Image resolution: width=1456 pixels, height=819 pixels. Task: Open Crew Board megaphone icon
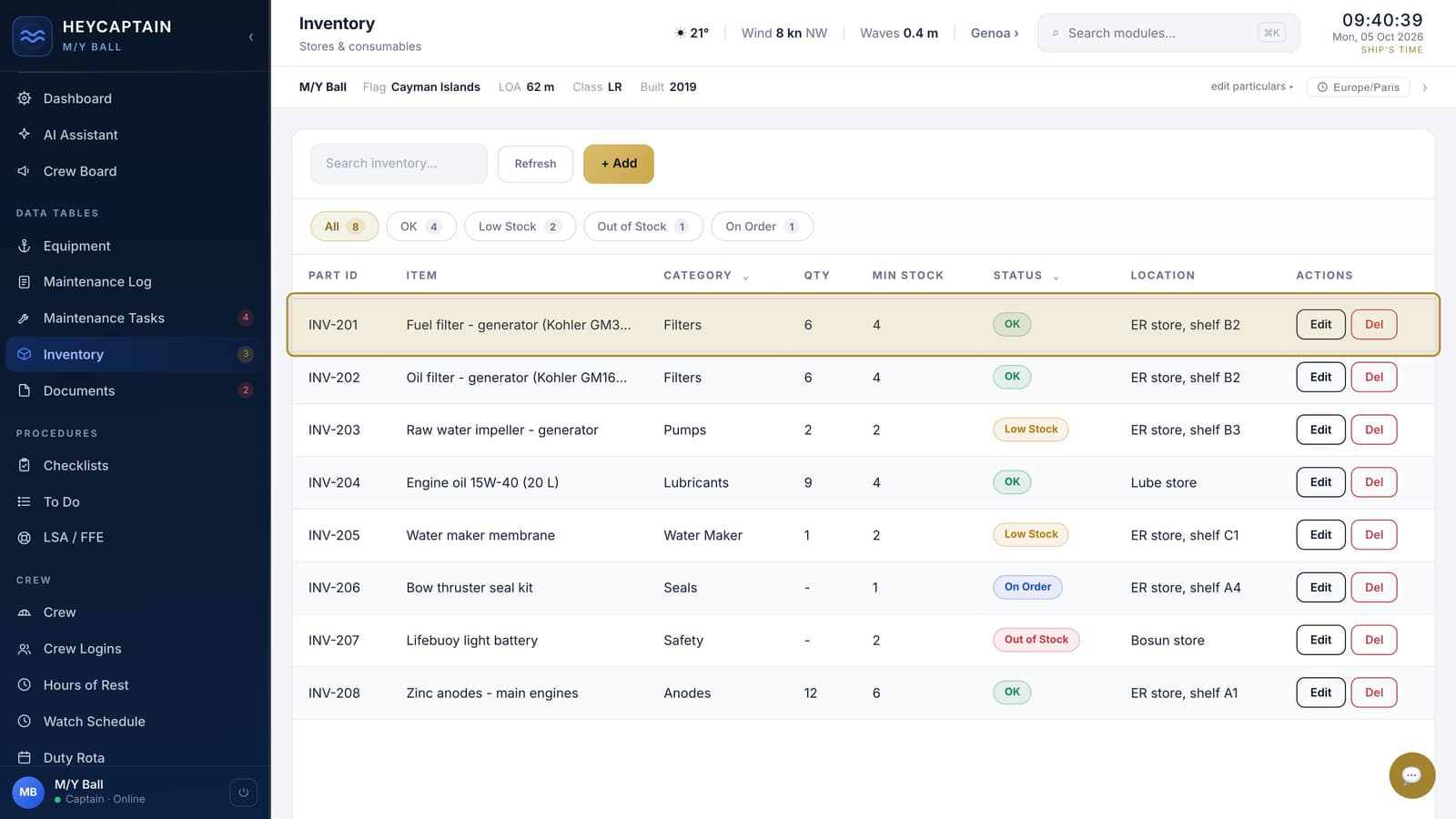(25, 171)
